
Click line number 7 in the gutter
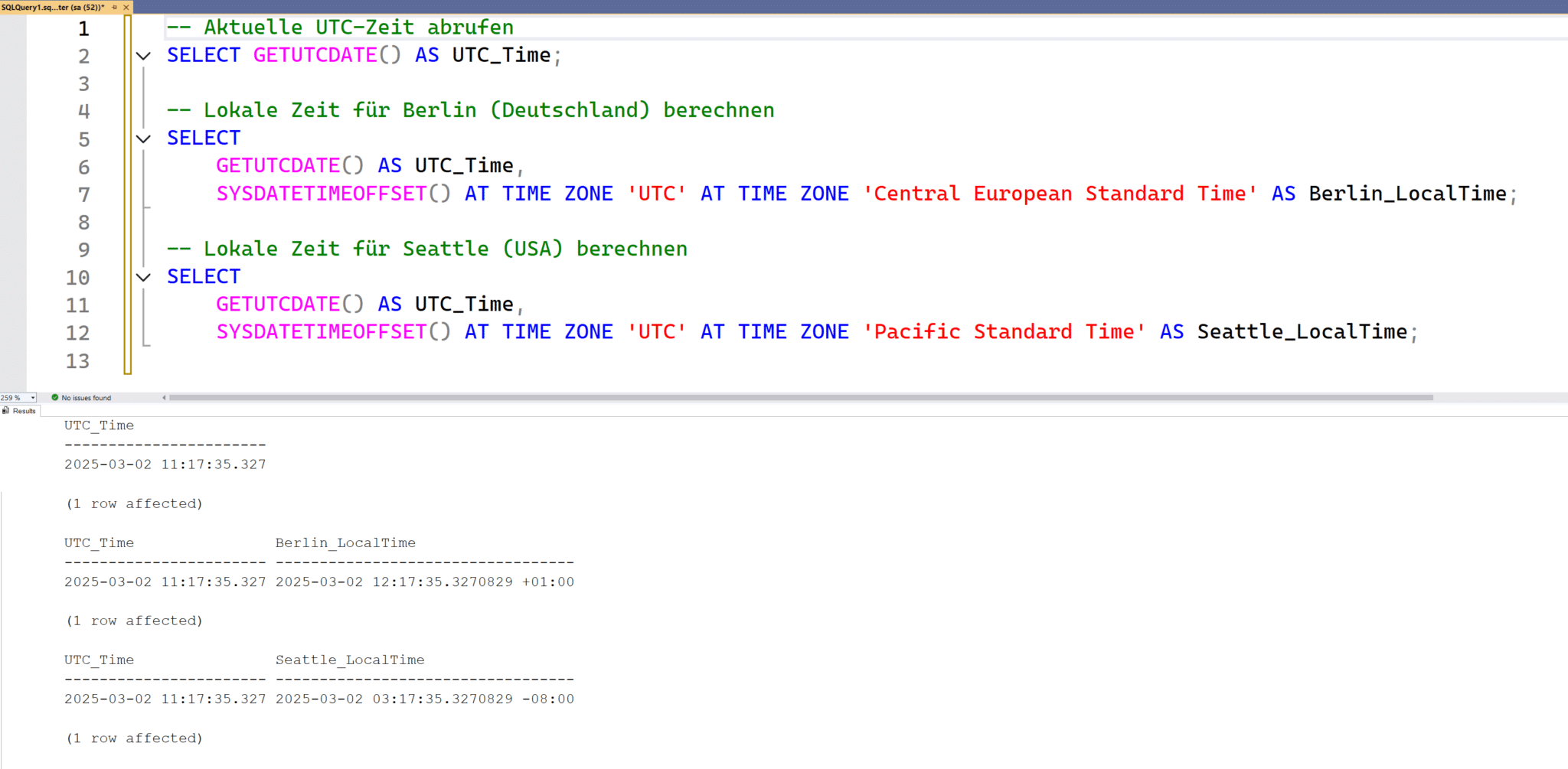(x=83, y=195)
